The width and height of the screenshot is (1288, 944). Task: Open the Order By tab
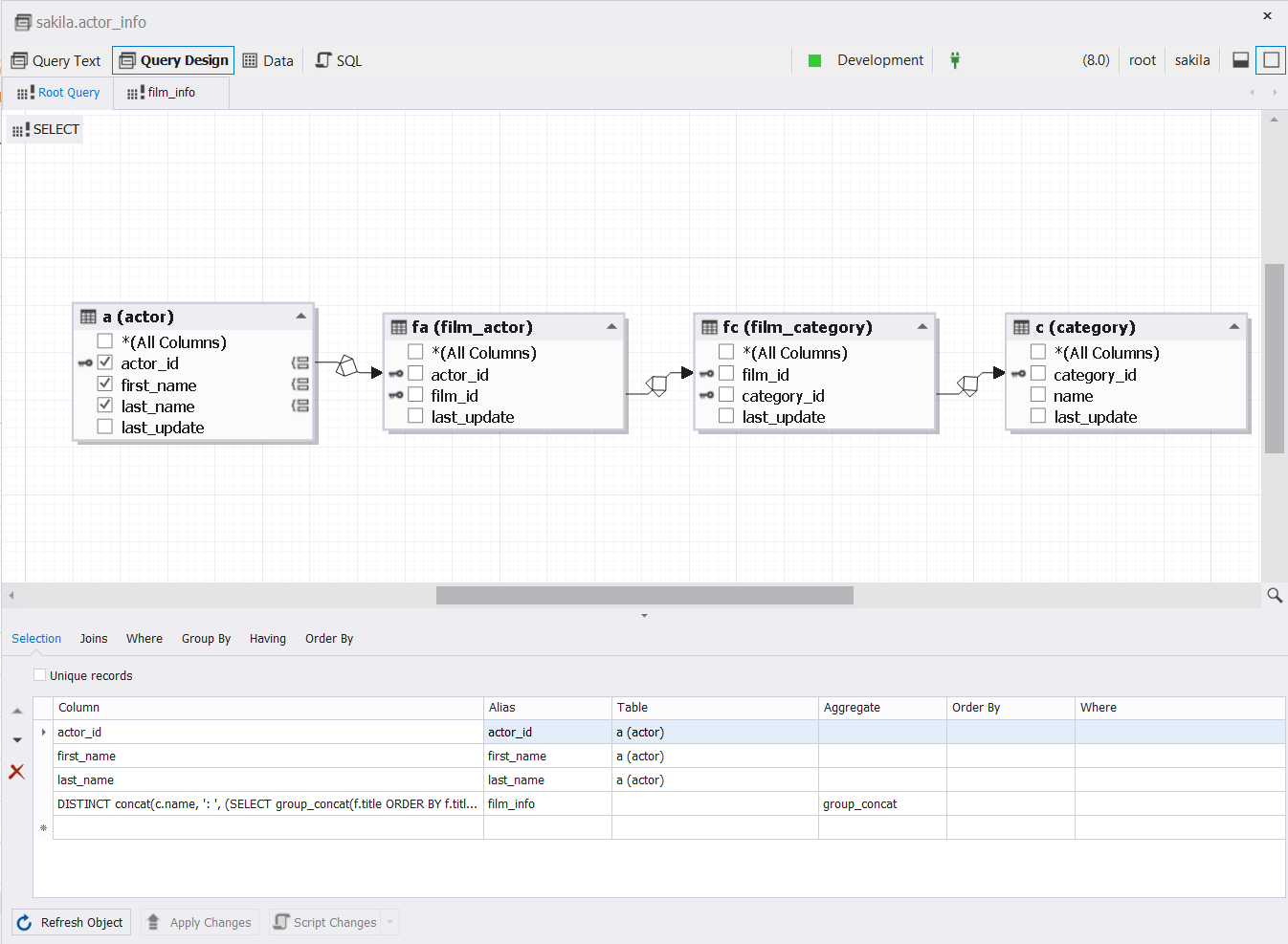coord(329,639)
